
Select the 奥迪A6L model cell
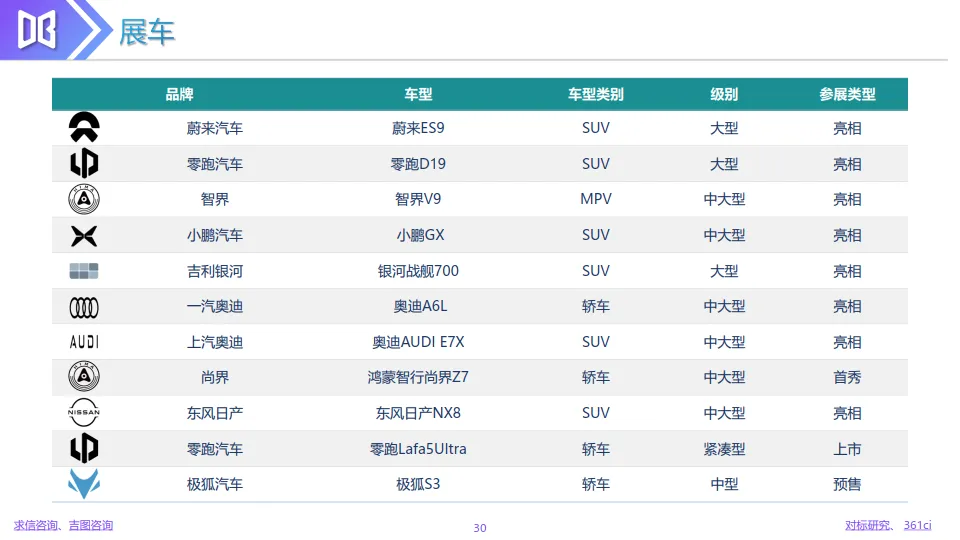click(x=421, y=306)
